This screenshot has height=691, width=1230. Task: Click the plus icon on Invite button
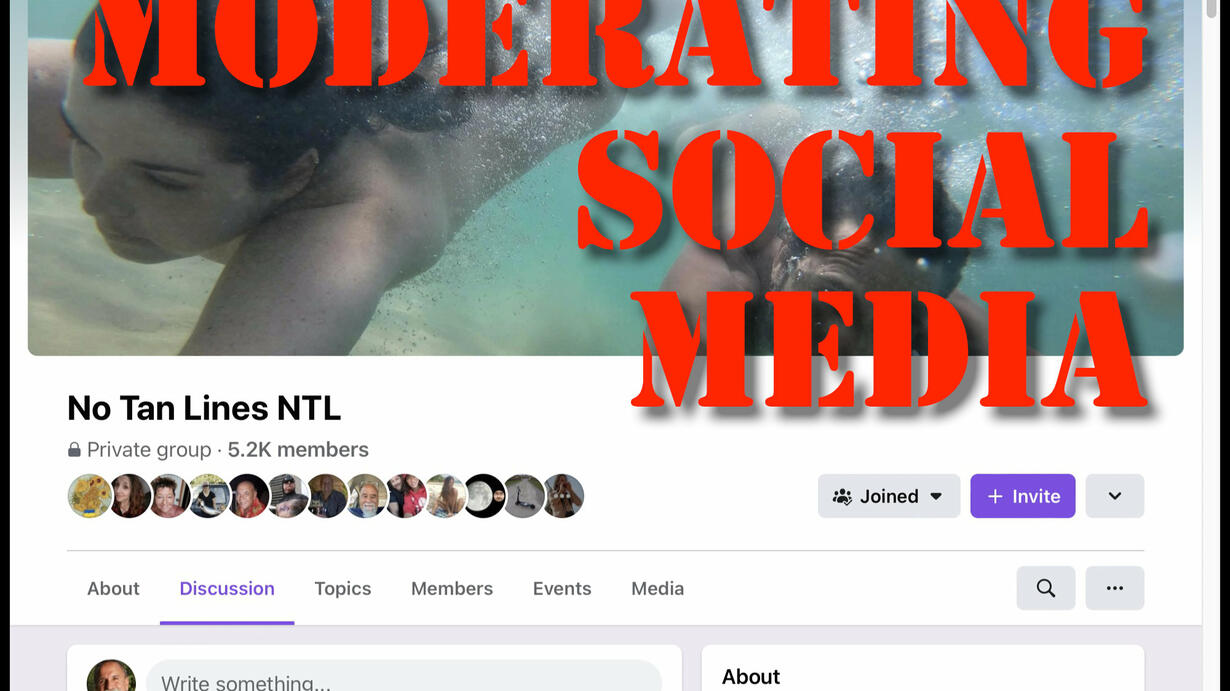point(995,496)
